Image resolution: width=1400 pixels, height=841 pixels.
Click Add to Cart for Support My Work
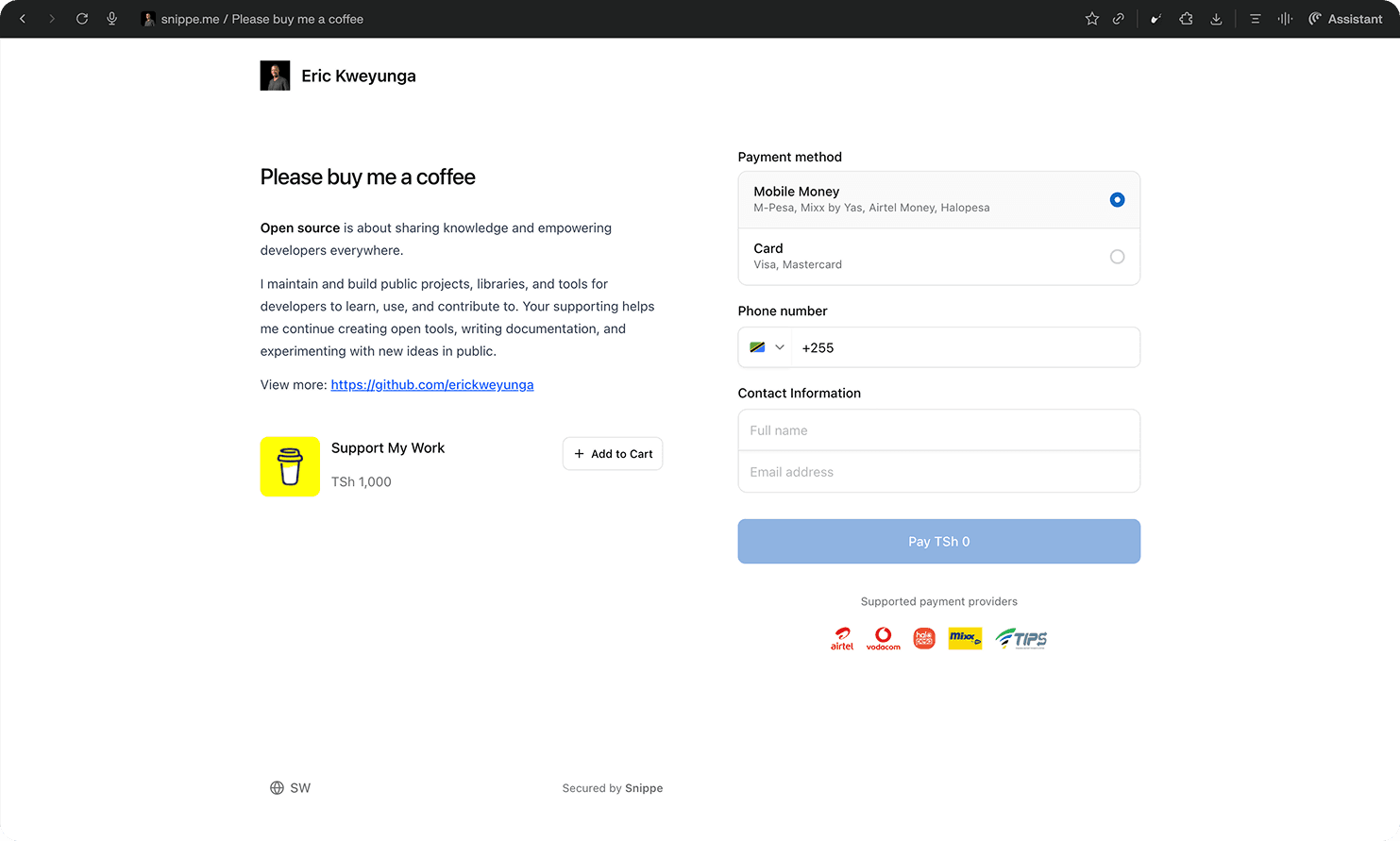[x=612, y=453]
